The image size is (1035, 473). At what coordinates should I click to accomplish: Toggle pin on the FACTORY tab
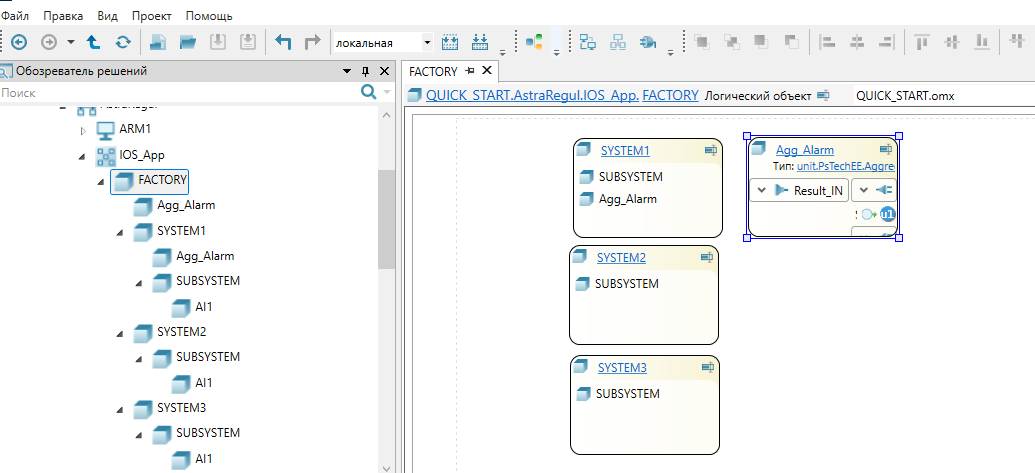pos(470,71)
